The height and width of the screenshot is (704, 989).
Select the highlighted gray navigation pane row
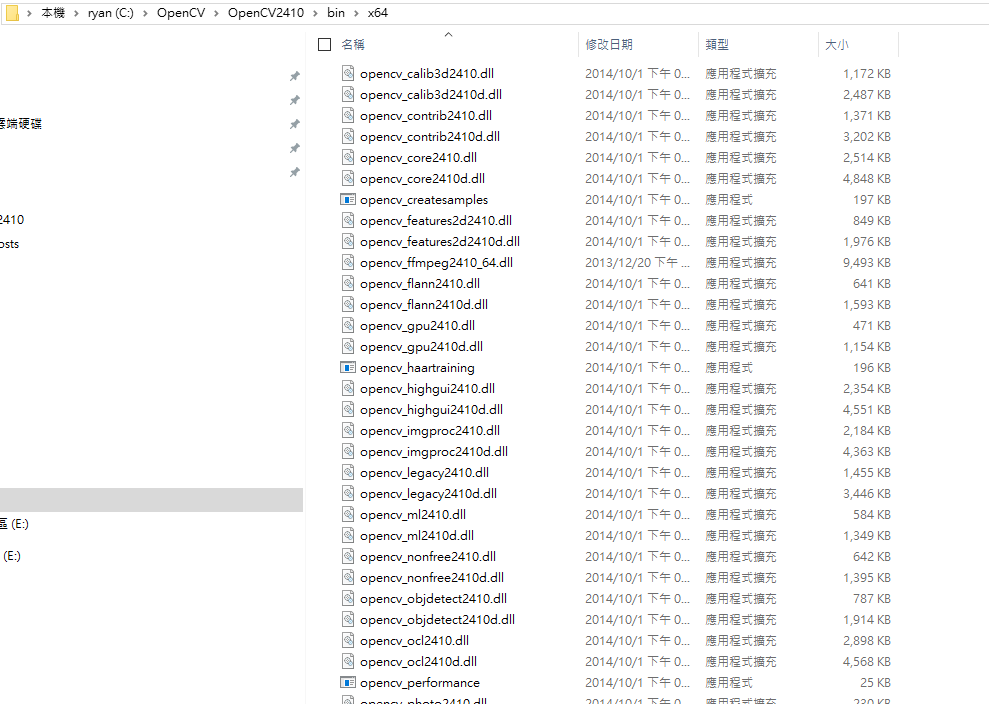[x=151, y=500]
